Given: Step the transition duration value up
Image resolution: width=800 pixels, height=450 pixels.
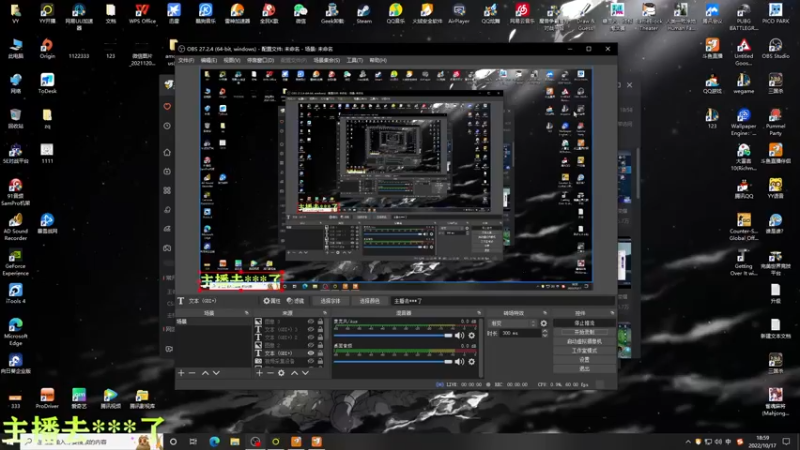Looking at the screenshot, I should pos(545,331).
